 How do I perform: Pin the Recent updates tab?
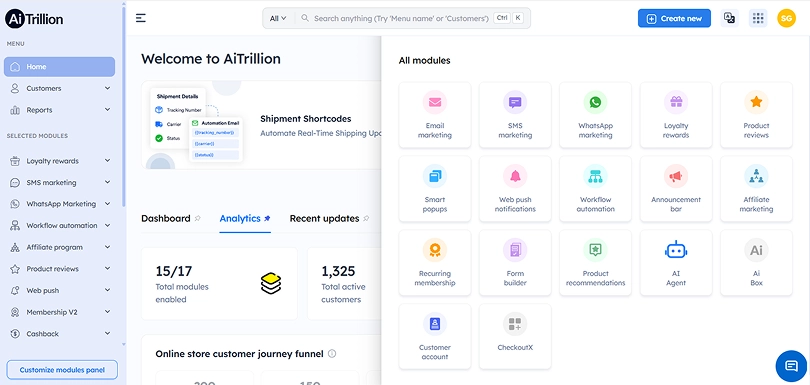pyautogui.click(x=366, y=219)
